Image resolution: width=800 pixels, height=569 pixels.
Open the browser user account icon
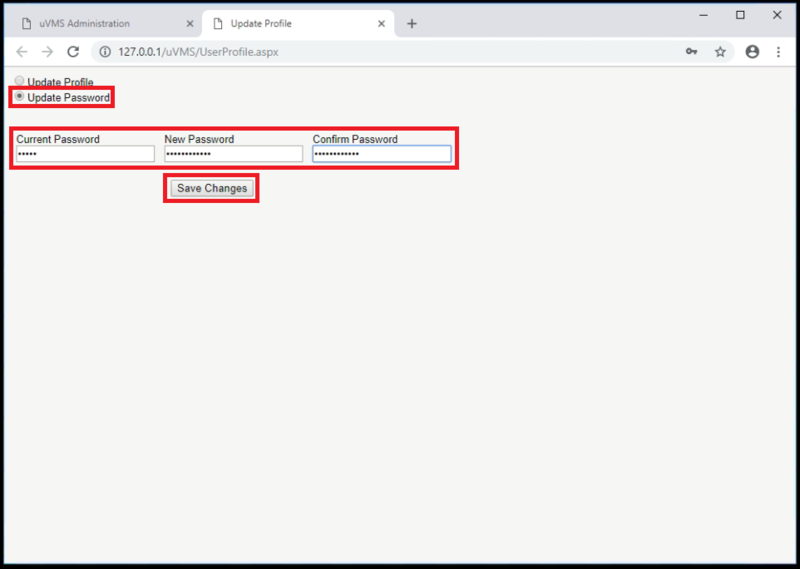pos(752,52)
